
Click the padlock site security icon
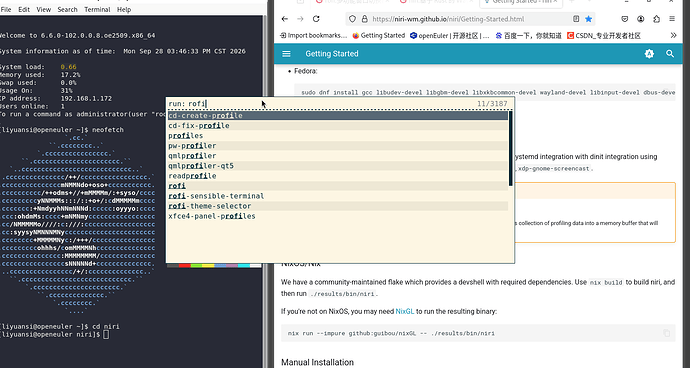click(364, 19)
